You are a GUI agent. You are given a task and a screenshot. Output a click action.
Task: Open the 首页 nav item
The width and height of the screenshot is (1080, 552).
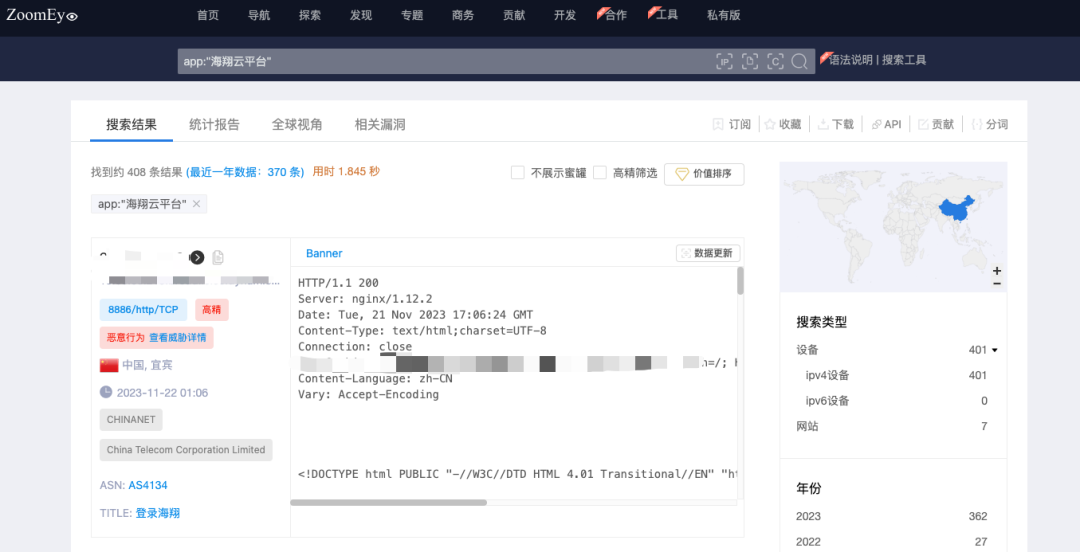208,15
